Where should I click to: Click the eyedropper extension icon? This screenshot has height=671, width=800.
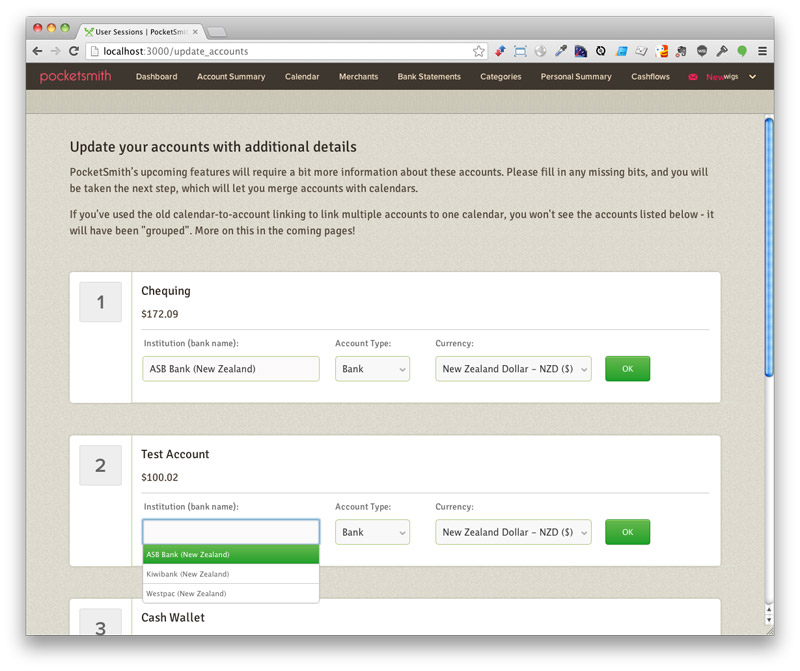coord(561,51)
